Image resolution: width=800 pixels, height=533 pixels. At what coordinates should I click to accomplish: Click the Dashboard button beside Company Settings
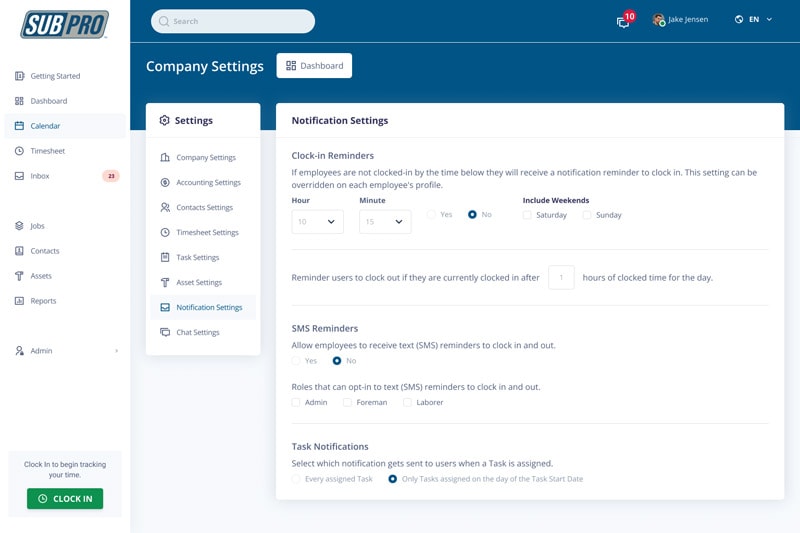click(x=314, y=66)
